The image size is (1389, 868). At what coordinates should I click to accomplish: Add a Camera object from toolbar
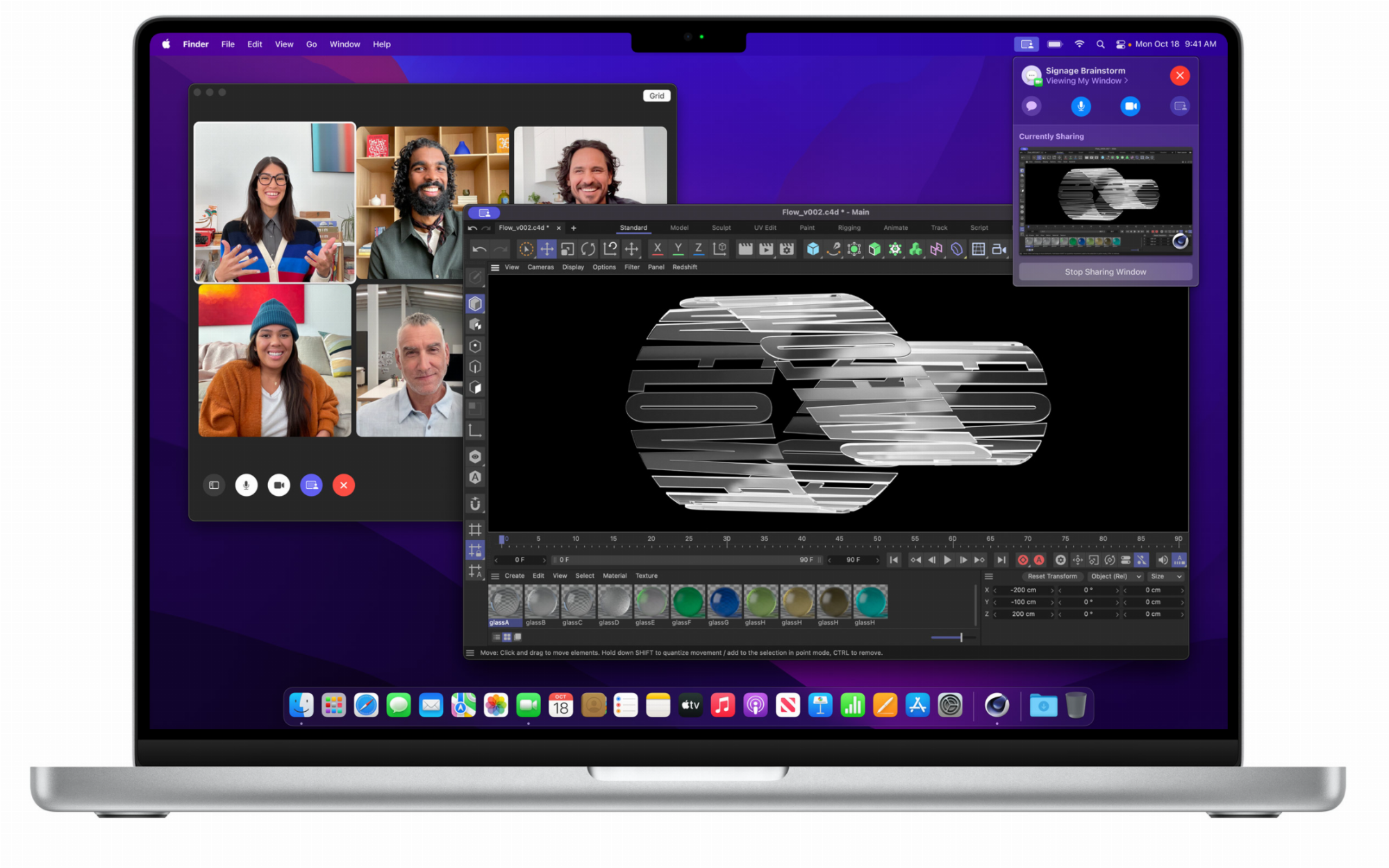coord(999,249)
